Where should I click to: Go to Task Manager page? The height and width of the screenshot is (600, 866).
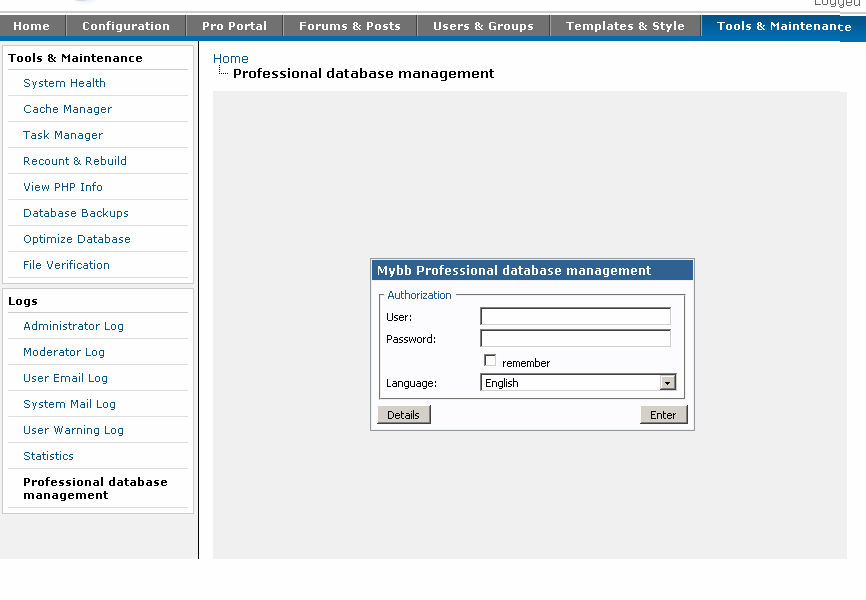pos(63,135)
